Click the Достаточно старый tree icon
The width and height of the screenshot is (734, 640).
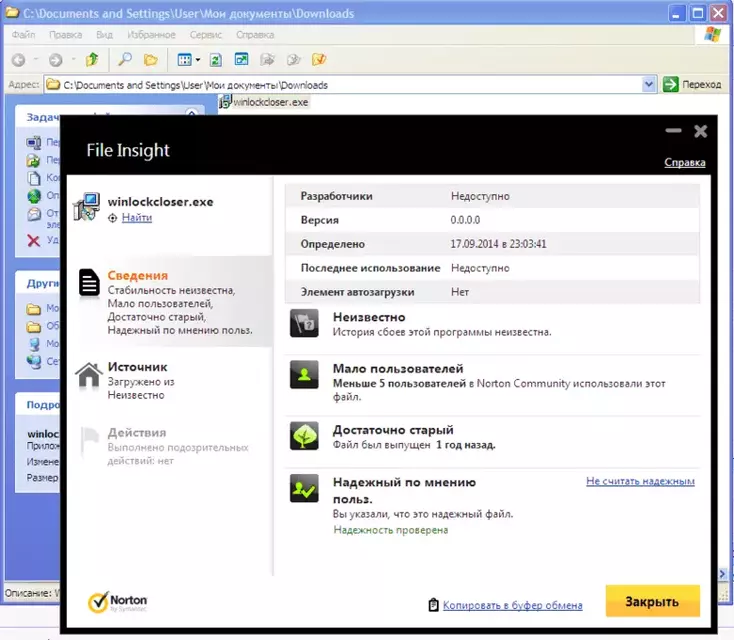304,436
